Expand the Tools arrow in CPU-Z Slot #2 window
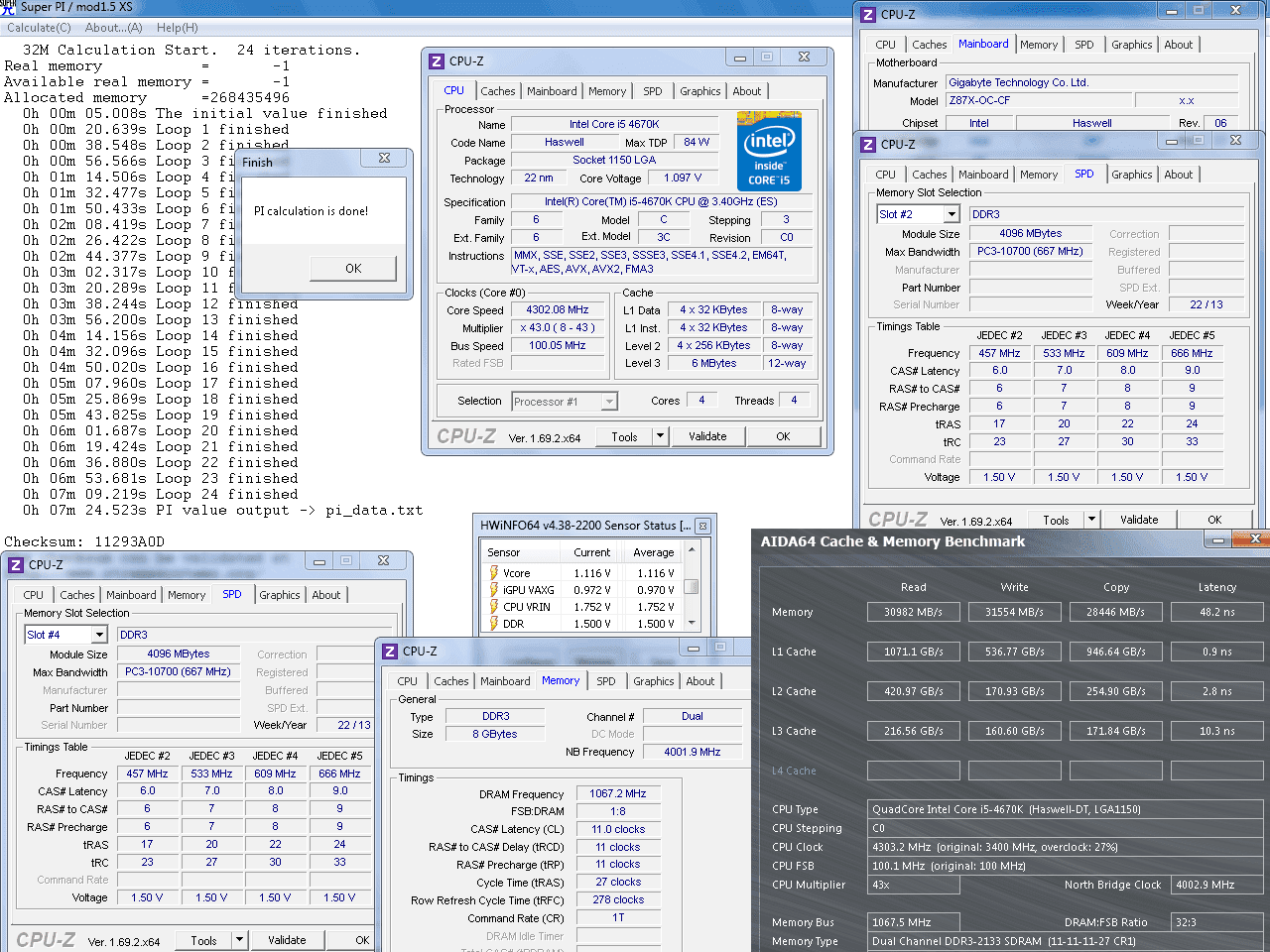The width and height of the screenshot is (1270, 952). [x=1091, y=520]
